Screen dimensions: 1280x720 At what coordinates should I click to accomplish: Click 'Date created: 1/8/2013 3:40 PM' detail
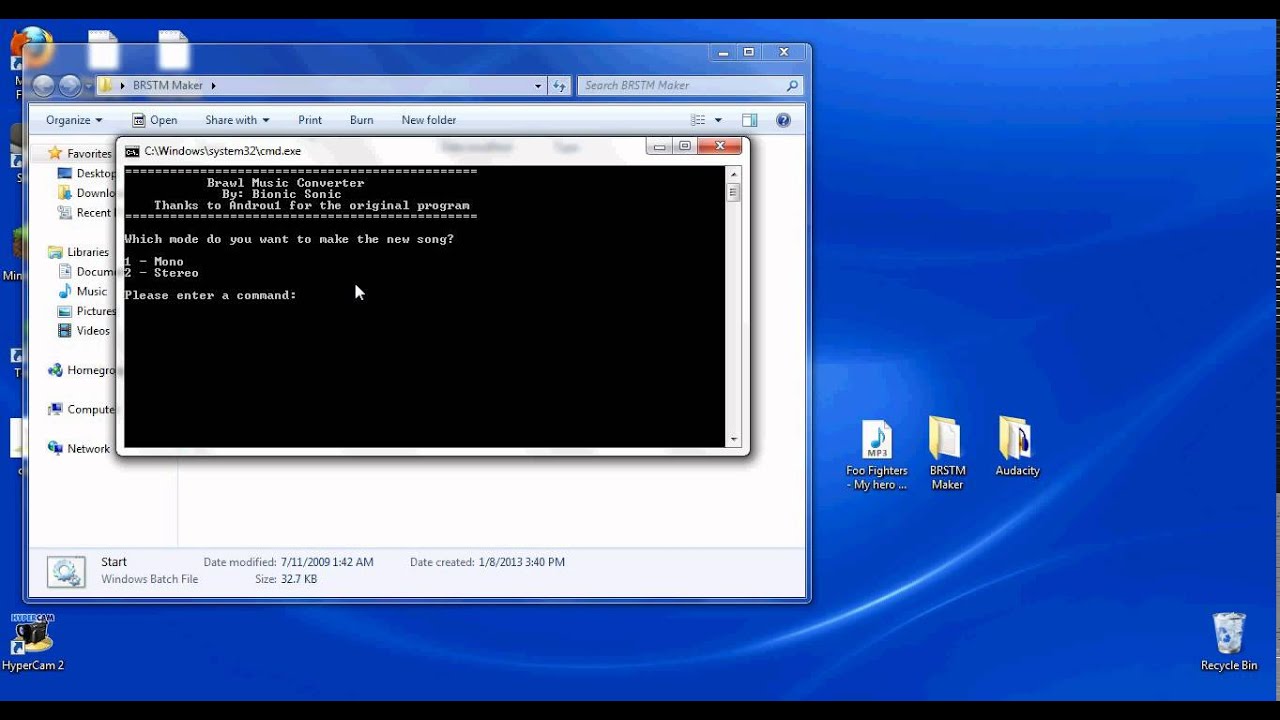(487, 562)
